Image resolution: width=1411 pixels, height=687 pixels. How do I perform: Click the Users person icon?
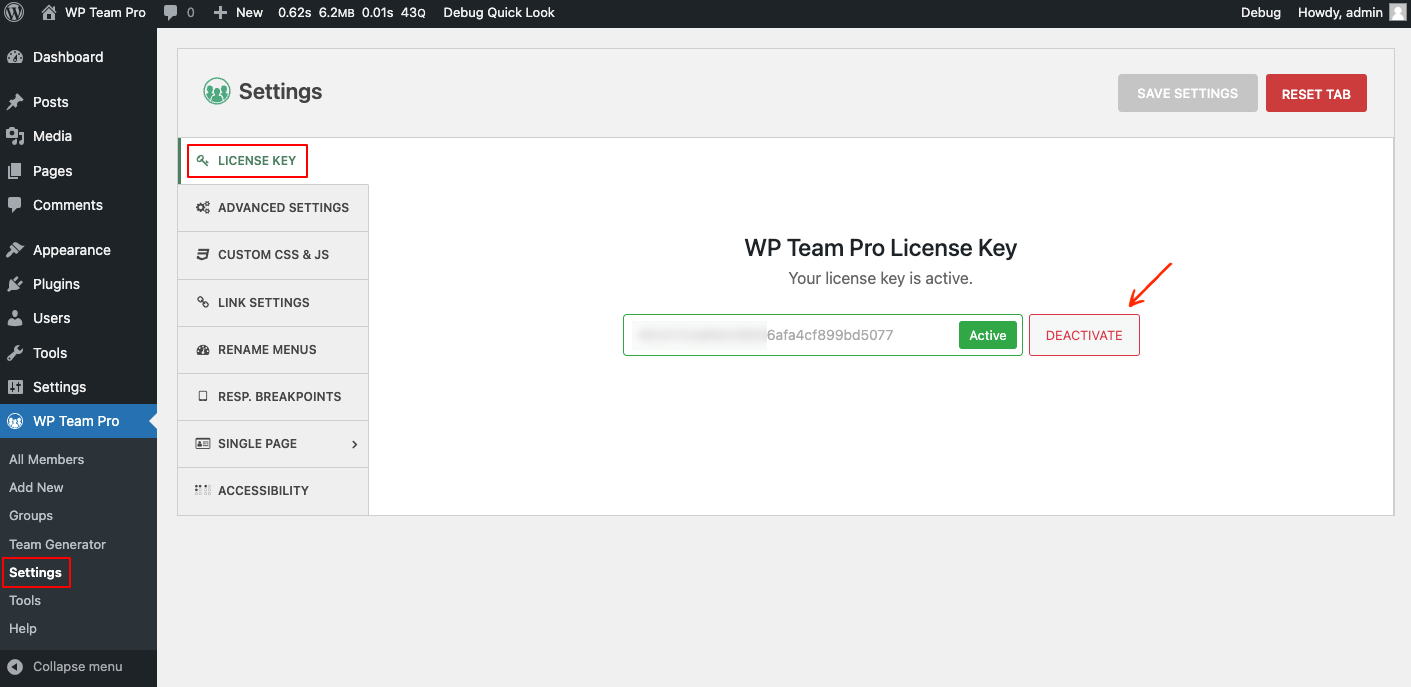click(15, 318)
